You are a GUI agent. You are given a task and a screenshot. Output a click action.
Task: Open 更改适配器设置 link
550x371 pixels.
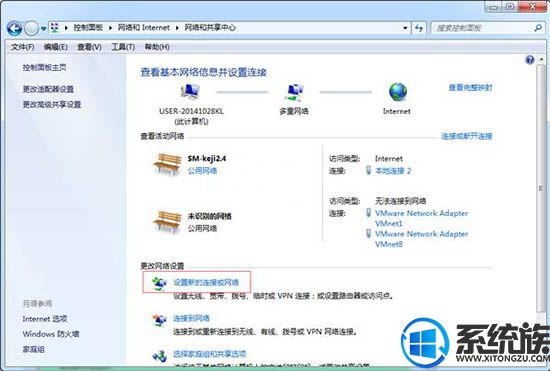[x=48, y=89]
